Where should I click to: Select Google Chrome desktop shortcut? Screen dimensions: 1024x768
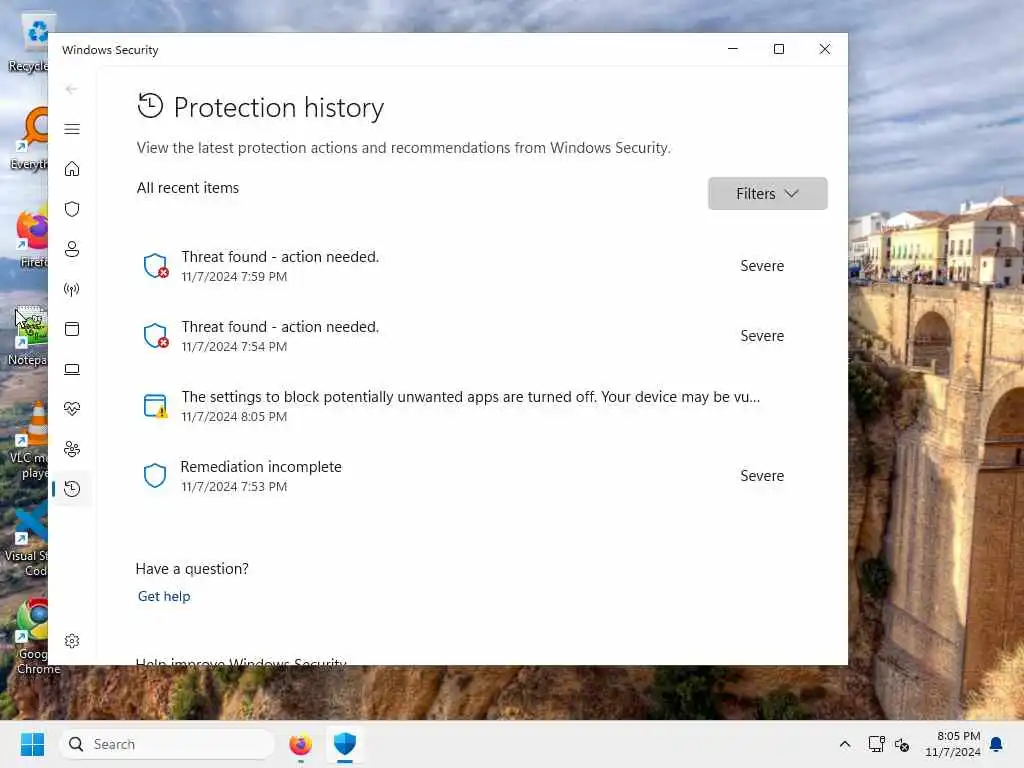click(30, 637)
